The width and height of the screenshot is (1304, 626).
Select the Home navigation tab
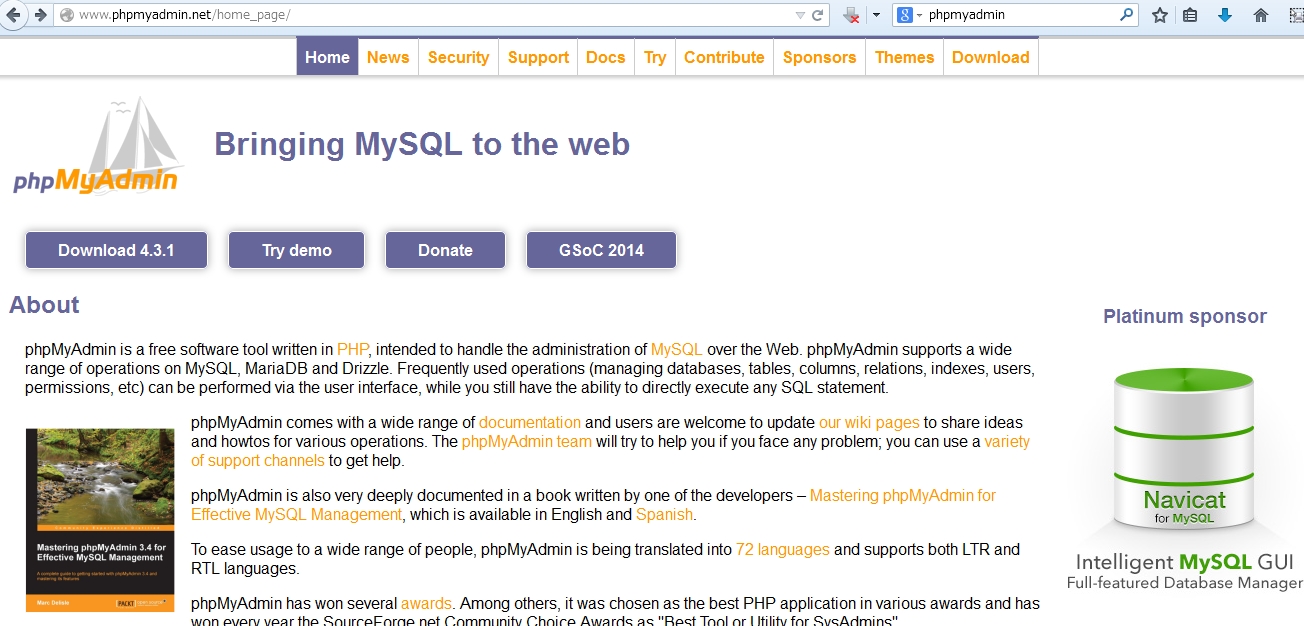click(327, 57)
